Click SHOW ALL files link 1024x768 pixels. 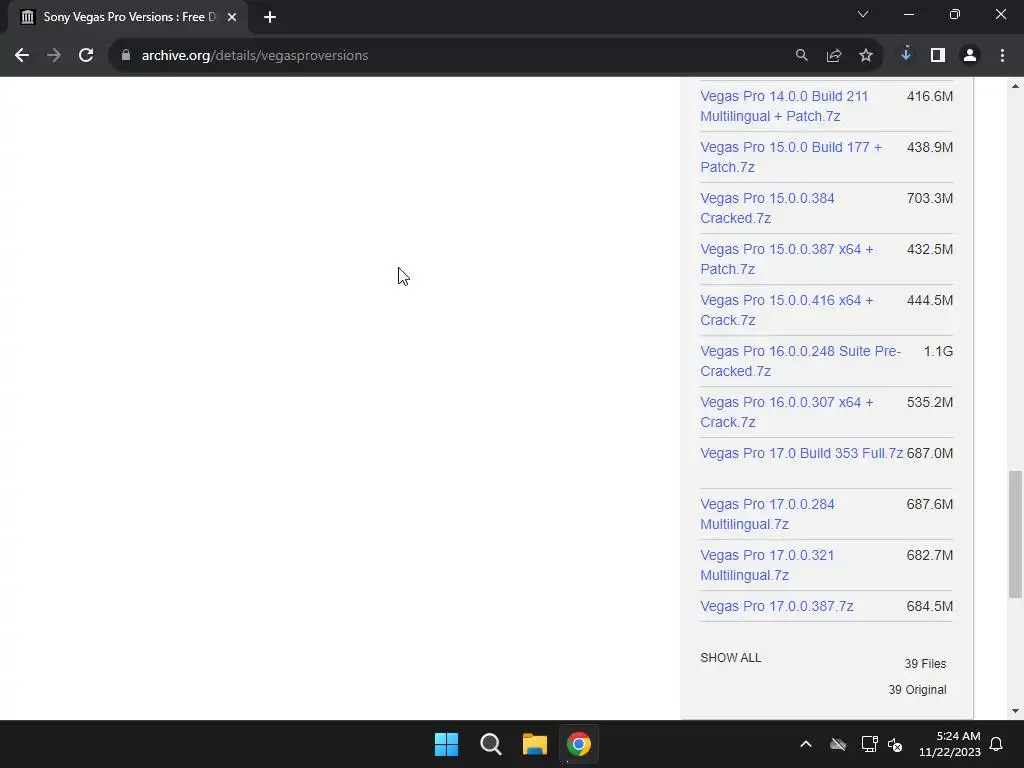coord(731,658)
